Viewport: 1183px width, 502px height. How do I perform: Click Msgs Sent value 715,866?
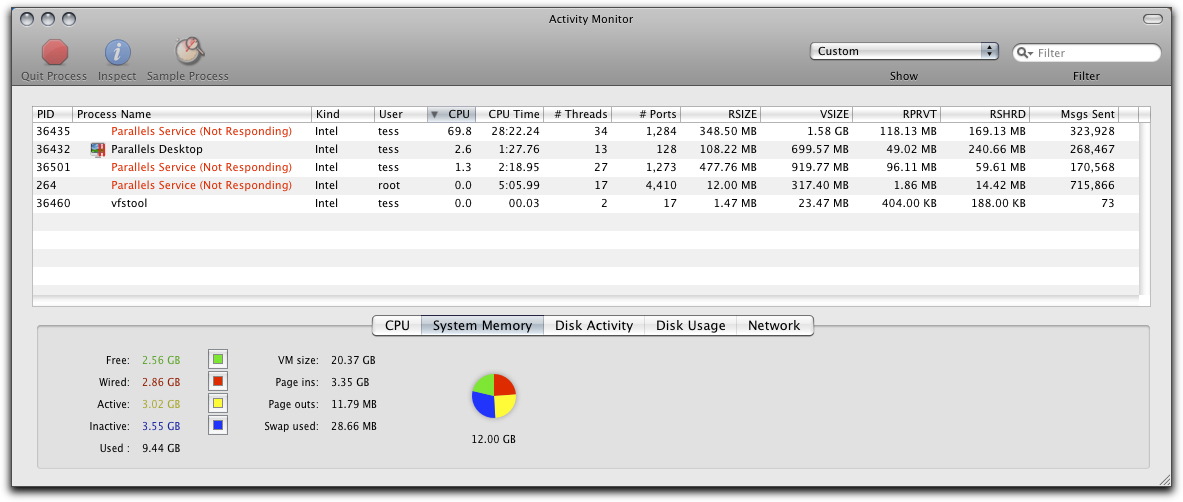pos(1092,186)
